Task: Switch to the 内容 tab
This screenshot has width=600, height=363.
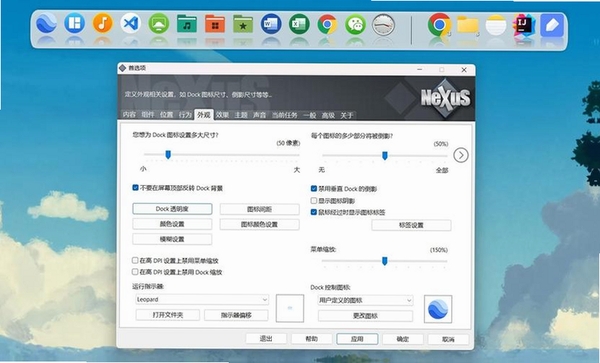Action: click(129, 114)
